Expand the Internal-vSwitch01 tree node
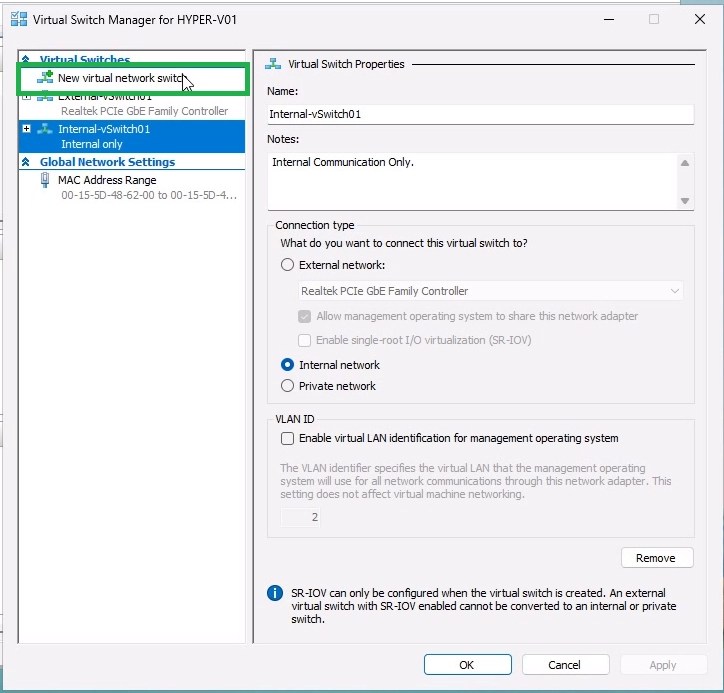Viewport: 724px width, 693px height. click(26, 129)
